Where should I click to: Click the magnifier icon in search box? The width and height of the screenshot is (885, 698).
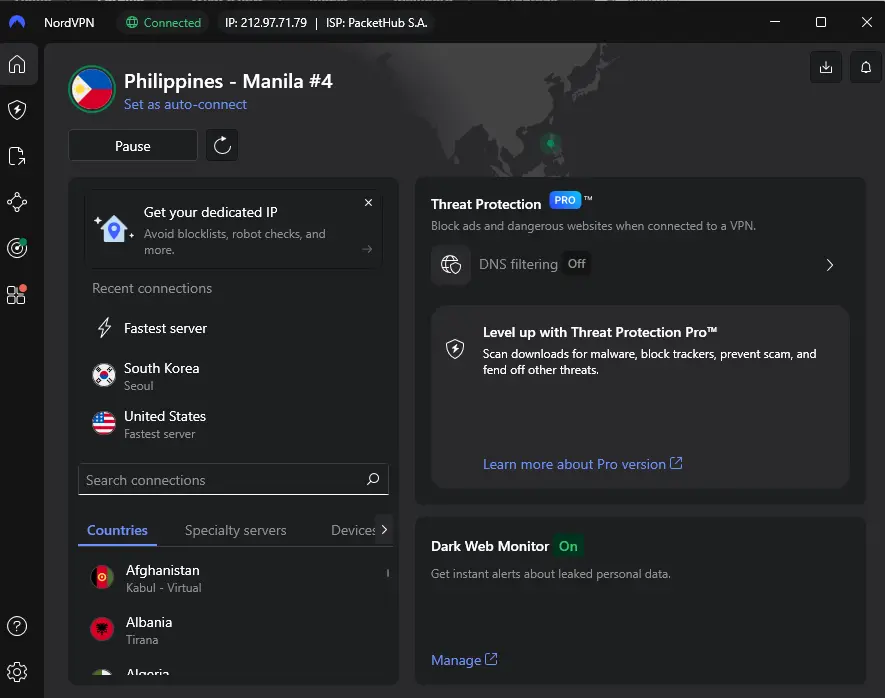pos(373,479)
